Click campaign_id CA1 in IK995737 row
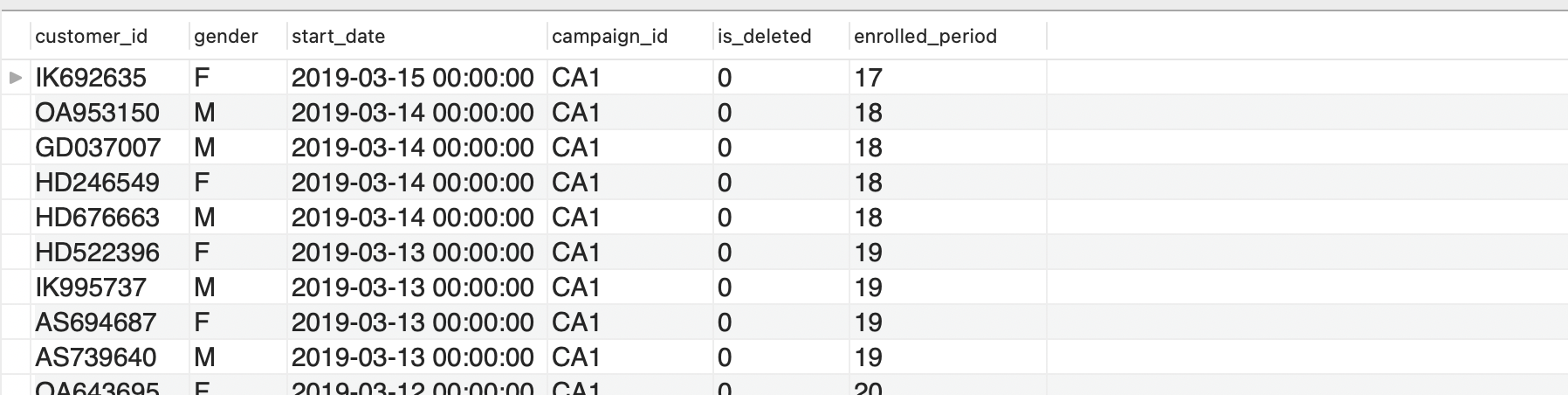1568x395 pixels. [x=629, y=288]
